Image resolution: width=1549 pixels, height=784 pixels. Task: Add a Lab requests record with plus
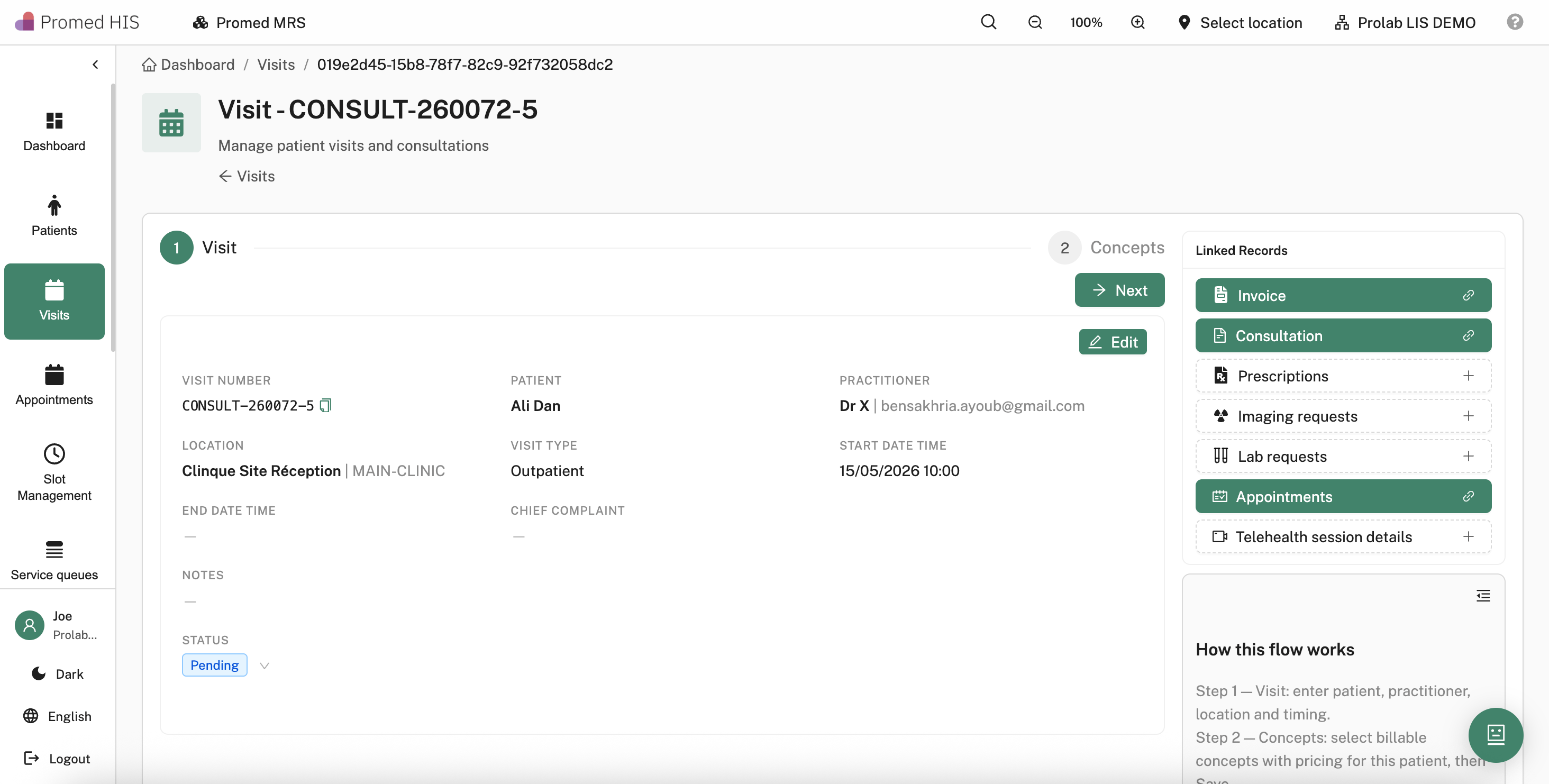tap(1468, 455)
